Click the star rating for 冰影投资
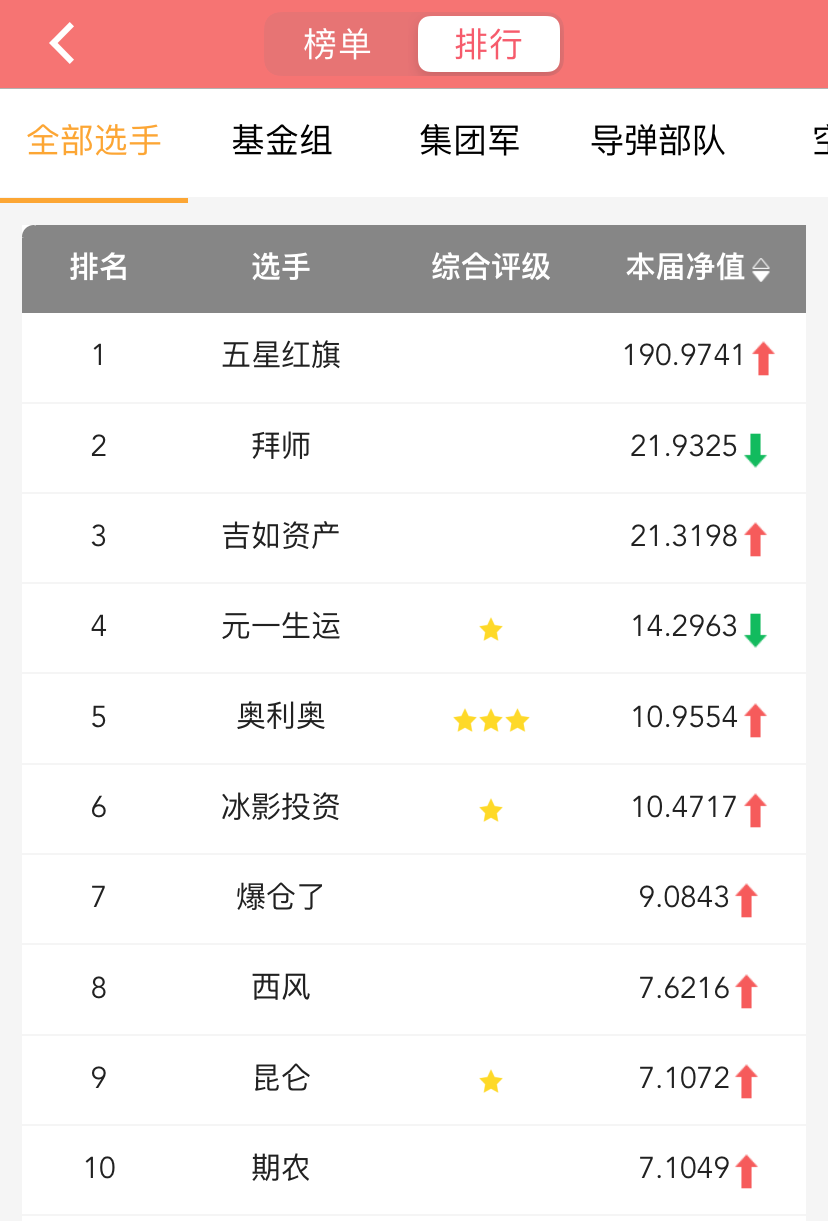828x1221 pixels. tap(490, 810)
